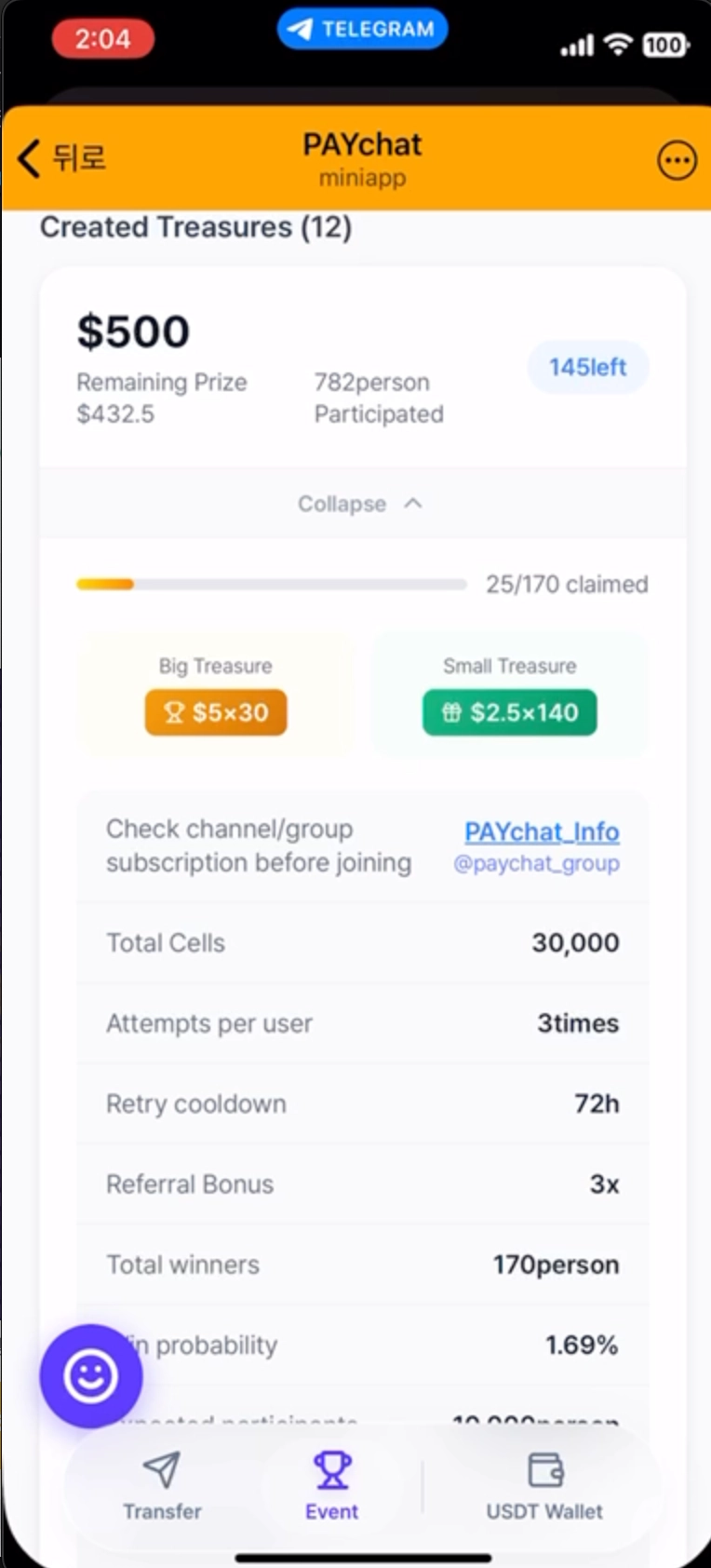Open the @paychat_group link
Image resolution: width=711 pixels, height=1568 pixels.
click(536, 863)
